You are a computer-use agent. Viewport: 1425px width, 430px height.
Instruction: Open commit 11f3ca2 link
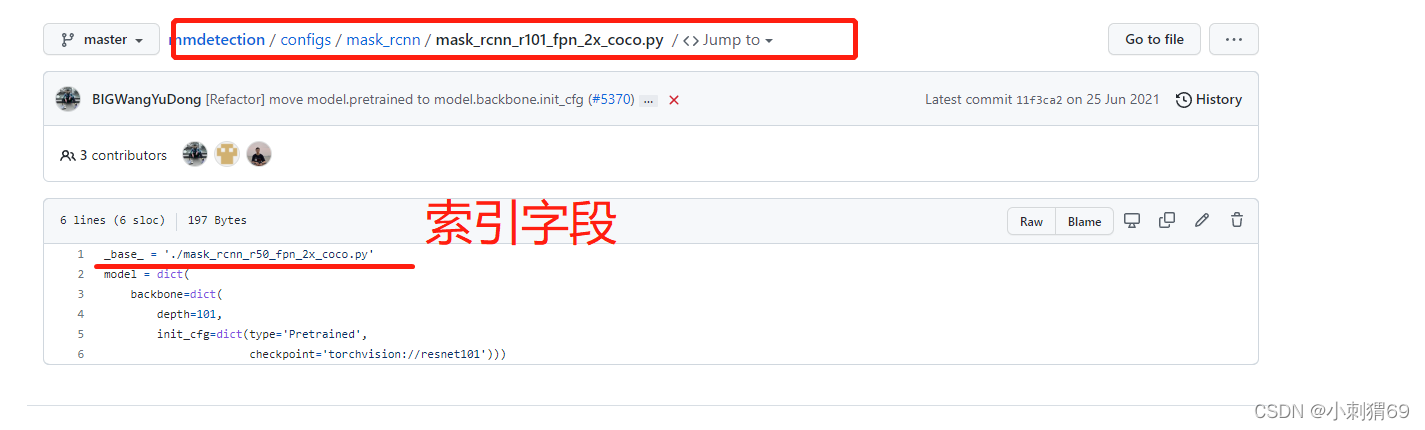1039,100
